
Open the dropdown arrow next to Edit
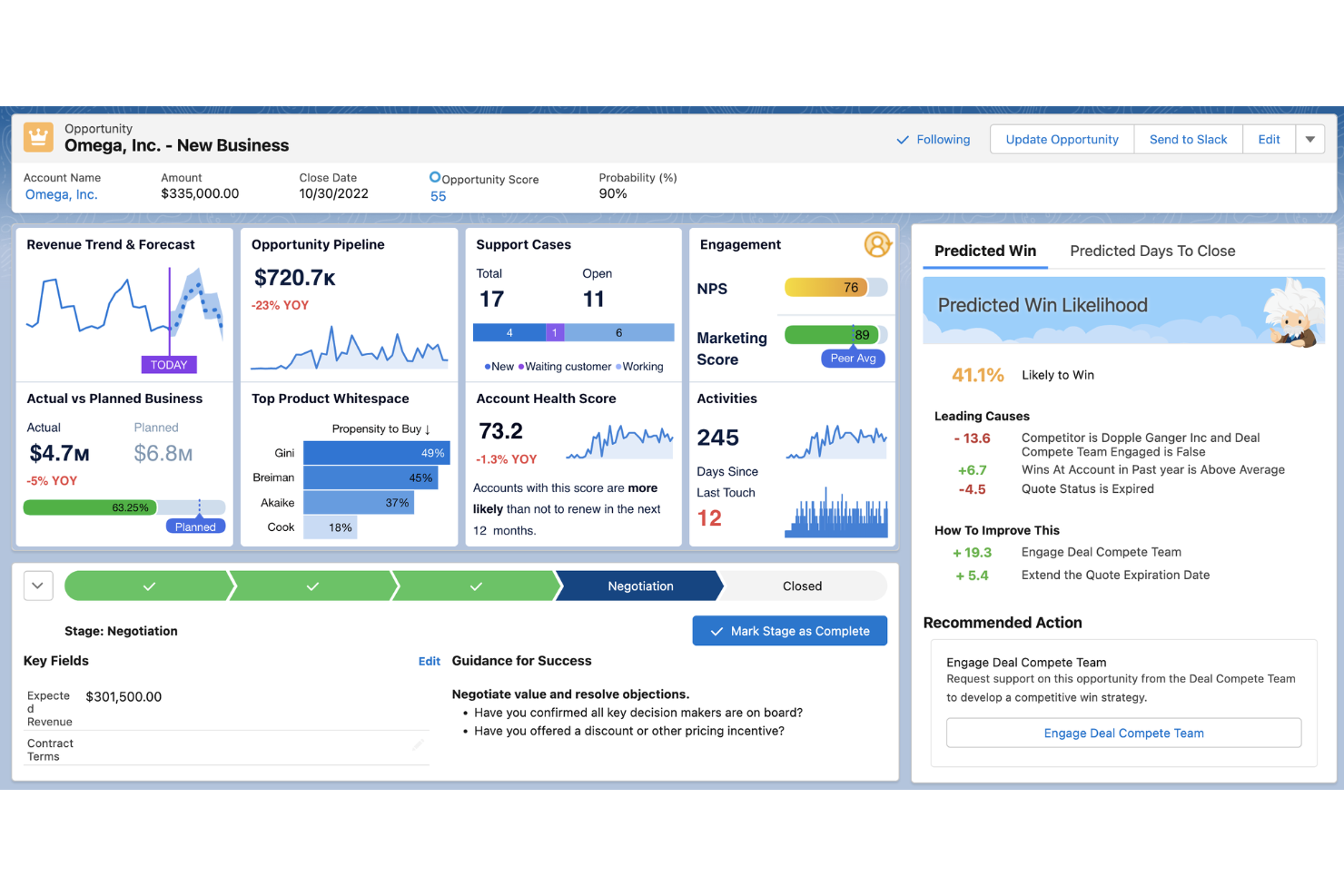(1309, 139)
